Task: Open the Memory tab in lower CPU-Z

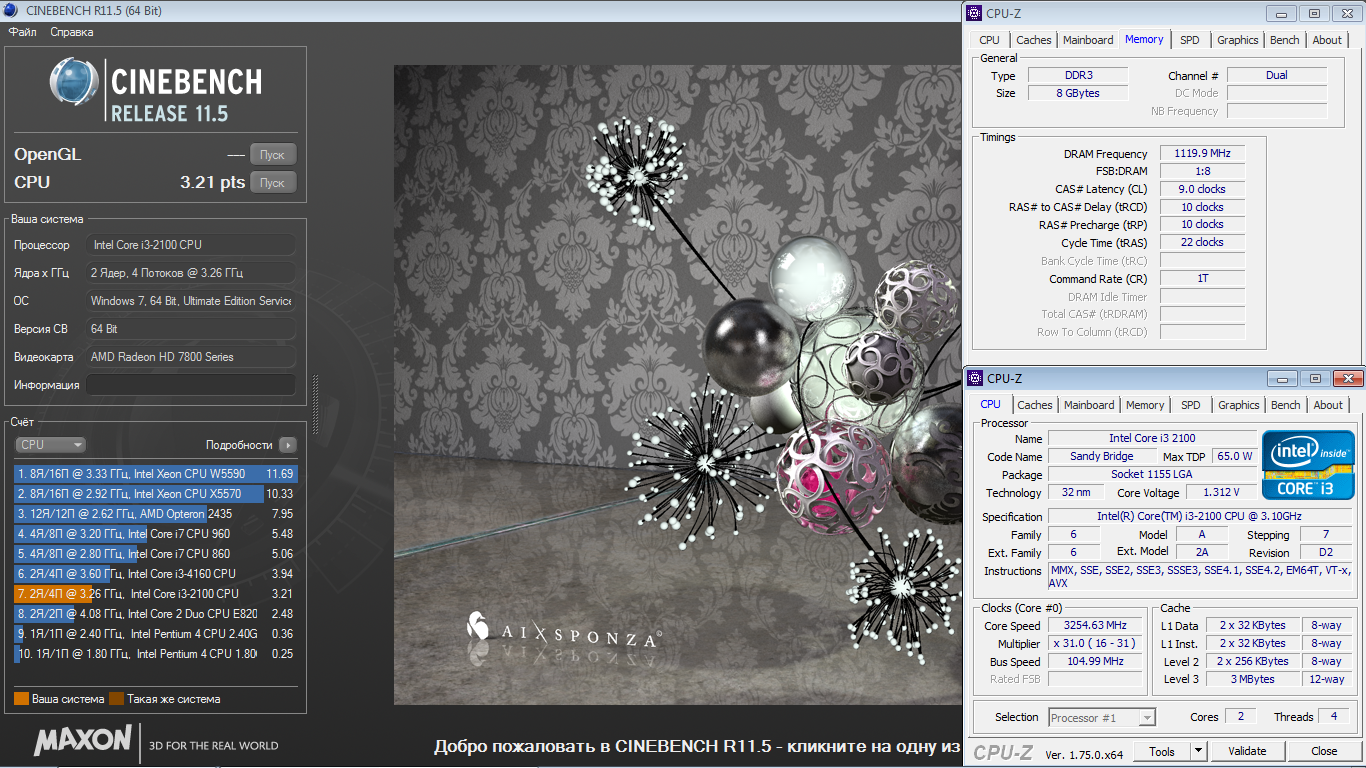Action: [x=1145, y=405]
